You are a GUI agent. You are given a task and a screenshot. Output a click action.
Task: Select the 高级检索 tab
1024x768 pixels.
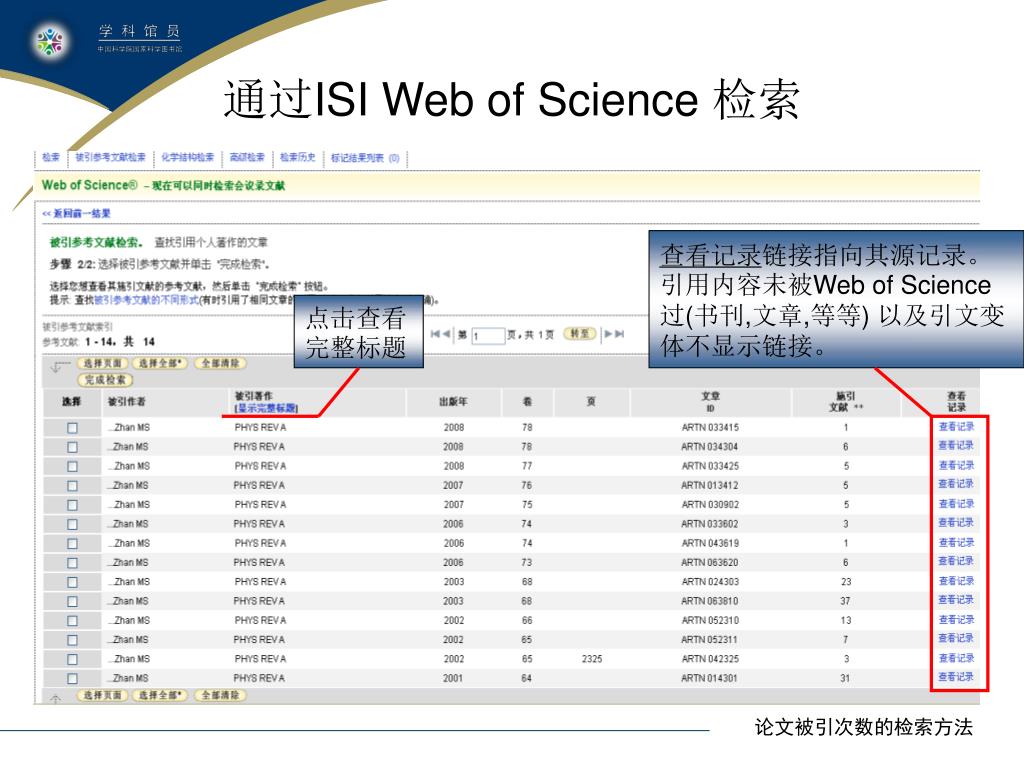(x=247, y=157)
